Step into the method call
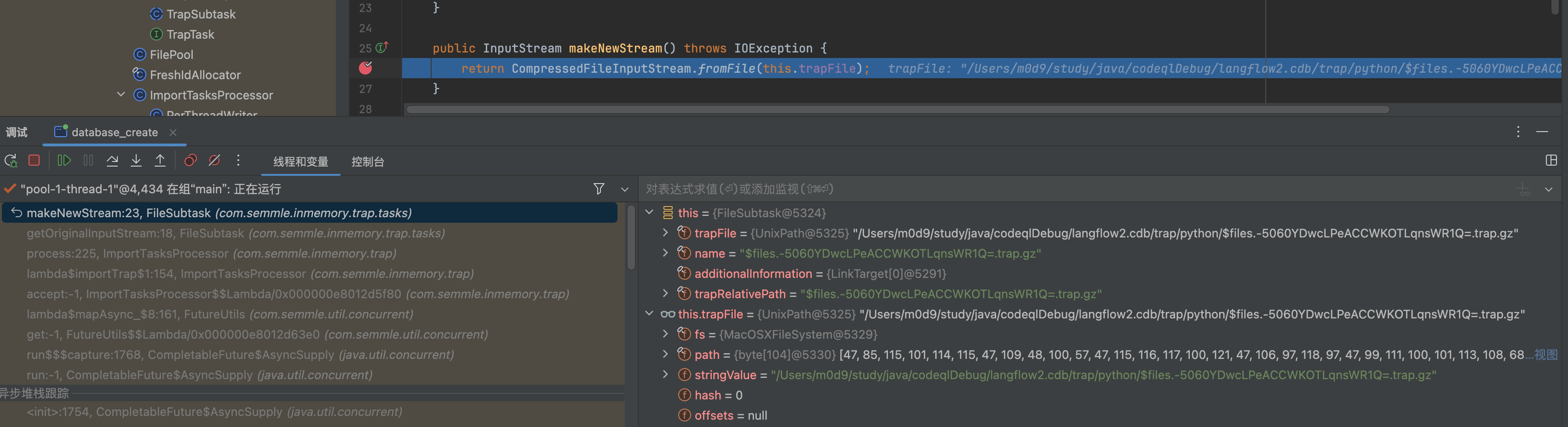 (136, 160)
